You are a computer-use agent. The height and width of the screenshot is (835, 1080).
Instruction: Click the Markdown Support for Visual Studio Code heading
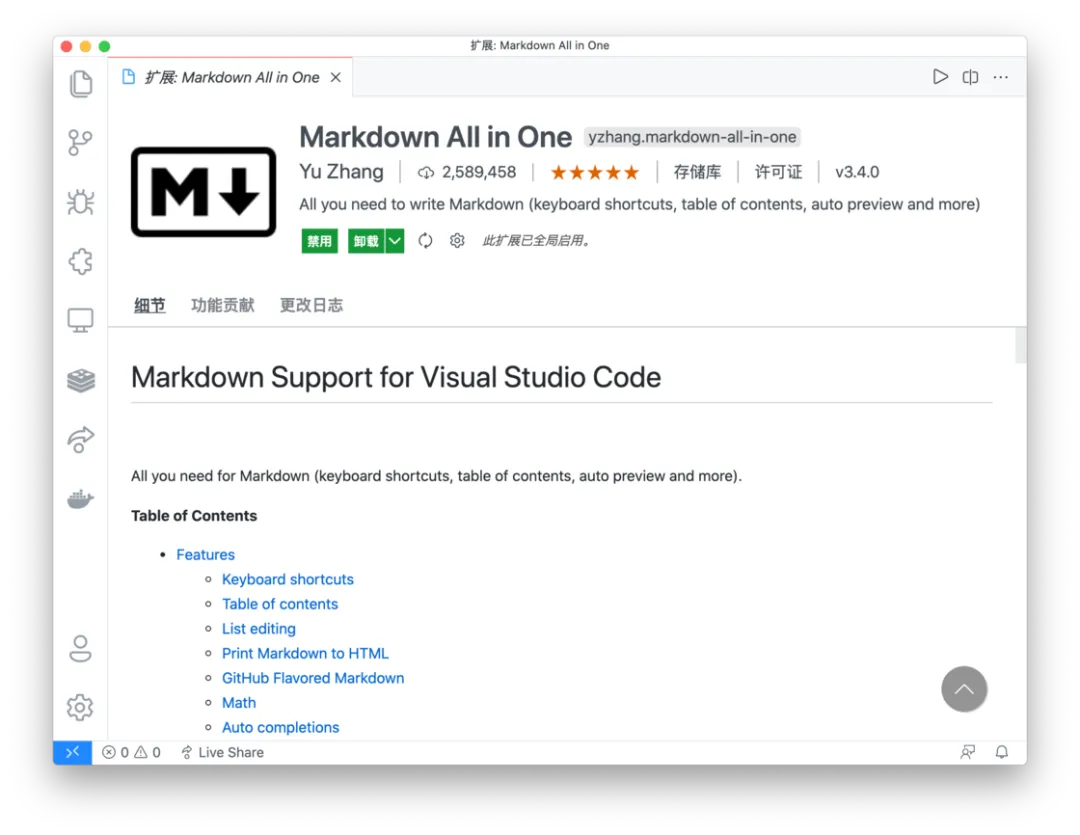click(x=396, y=378)
